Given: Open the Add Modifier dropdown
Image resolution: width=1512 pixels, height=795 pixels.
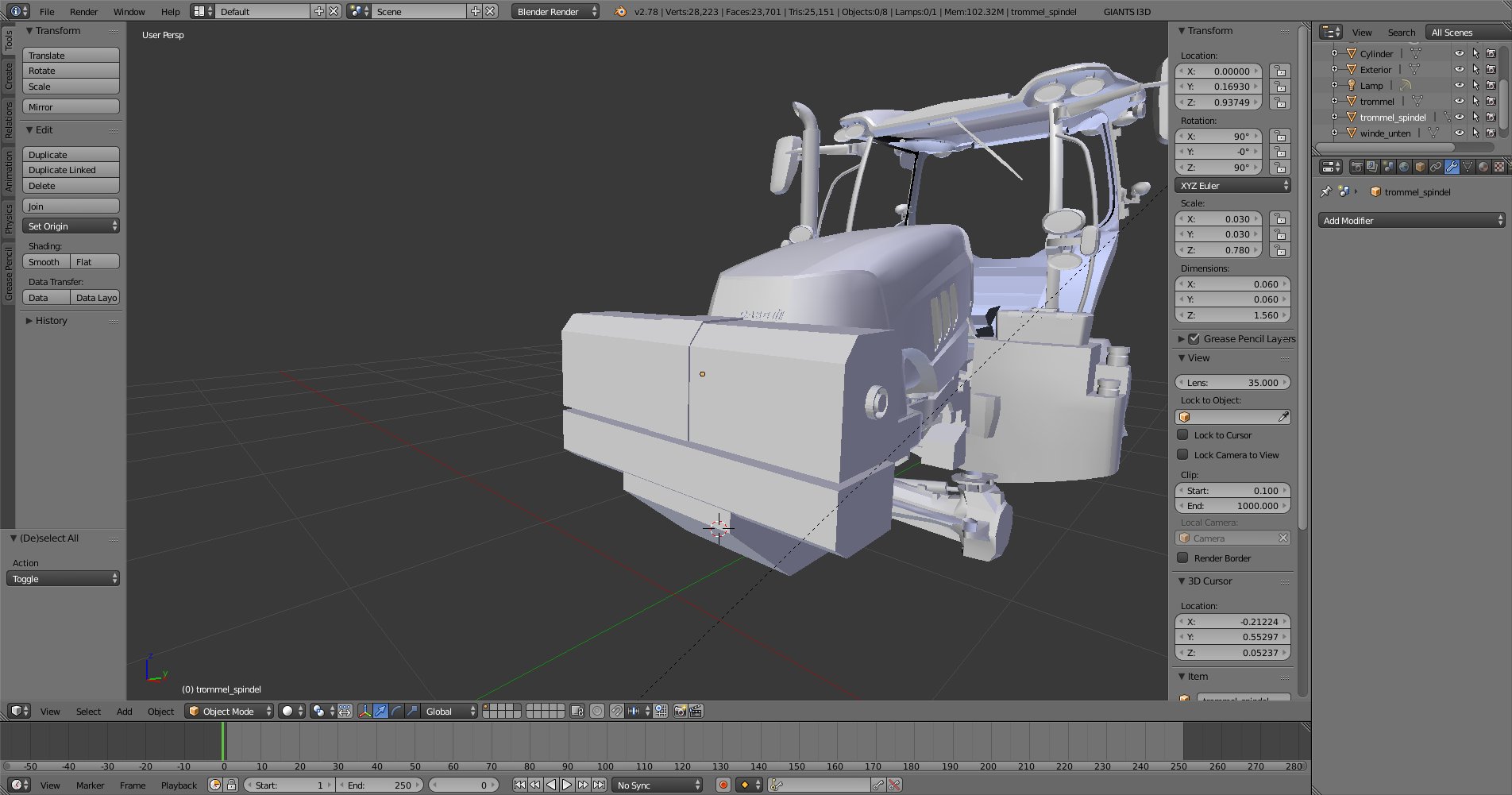Looking at the screenshot, I should (1412, 221).
